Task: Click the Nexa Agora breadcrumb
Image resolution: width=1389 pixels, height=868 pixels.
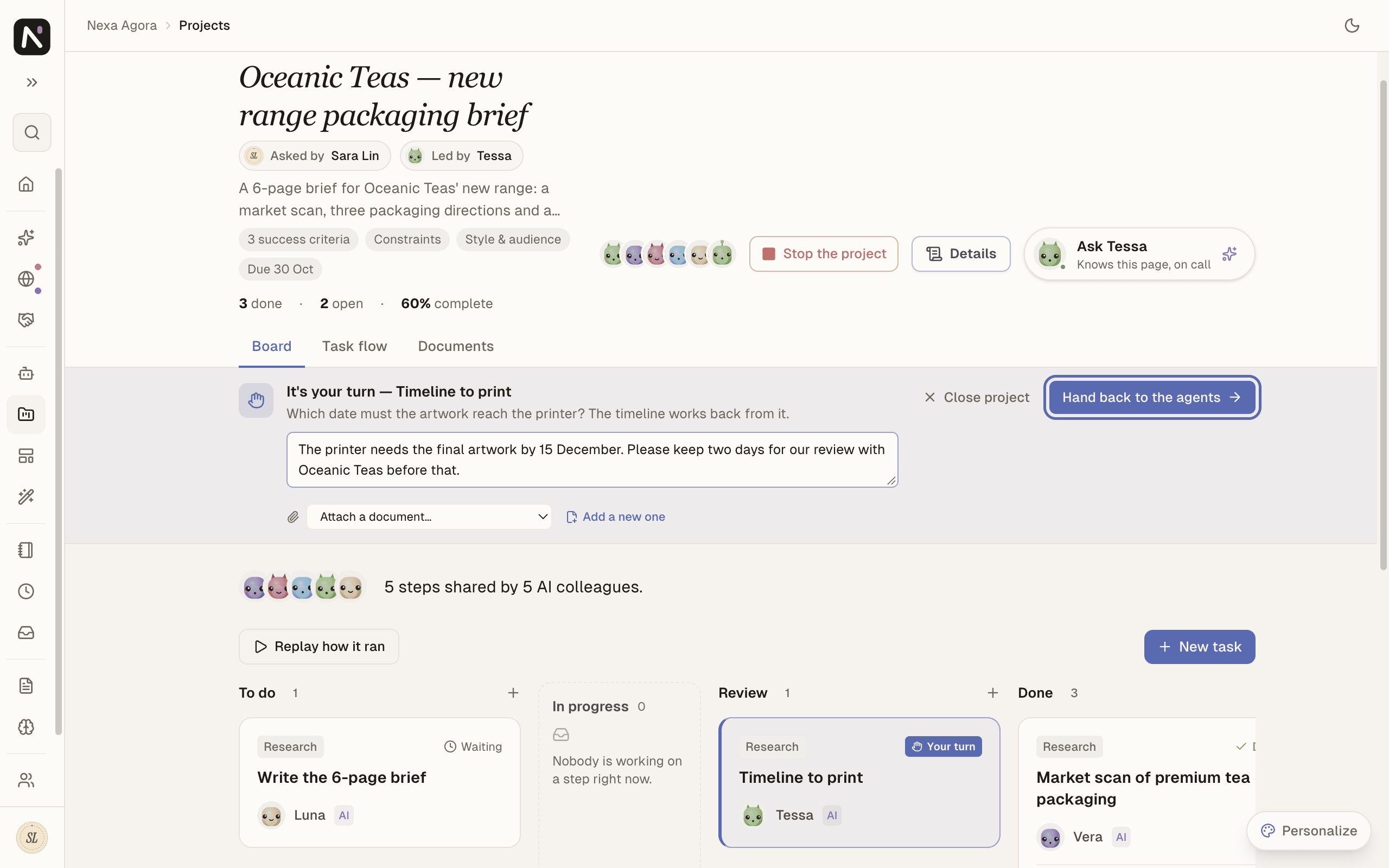Action: click(x=122, y=25)
